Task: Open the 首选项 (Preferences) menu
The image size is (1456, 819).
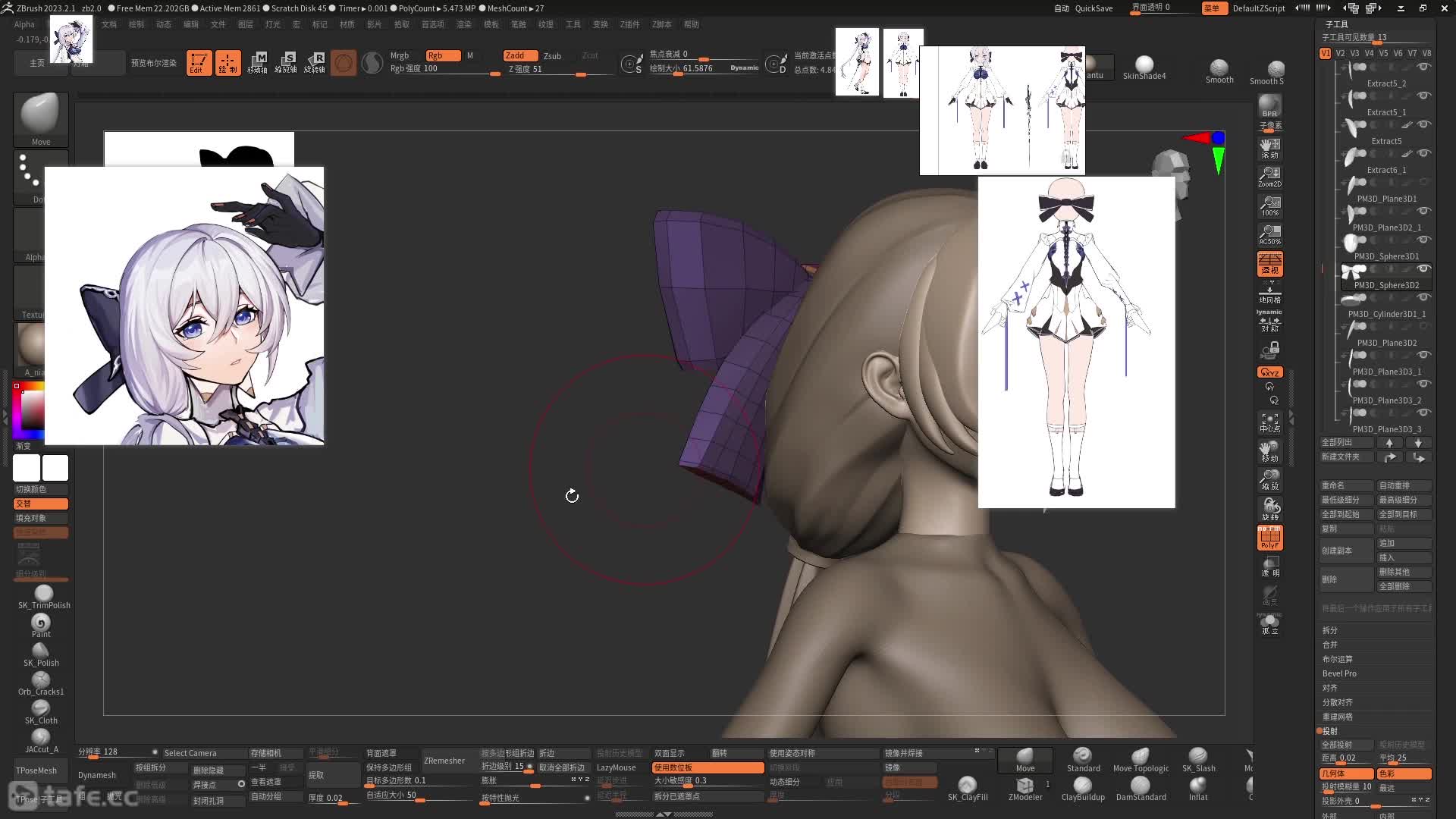Action: (x=433, y=24)
